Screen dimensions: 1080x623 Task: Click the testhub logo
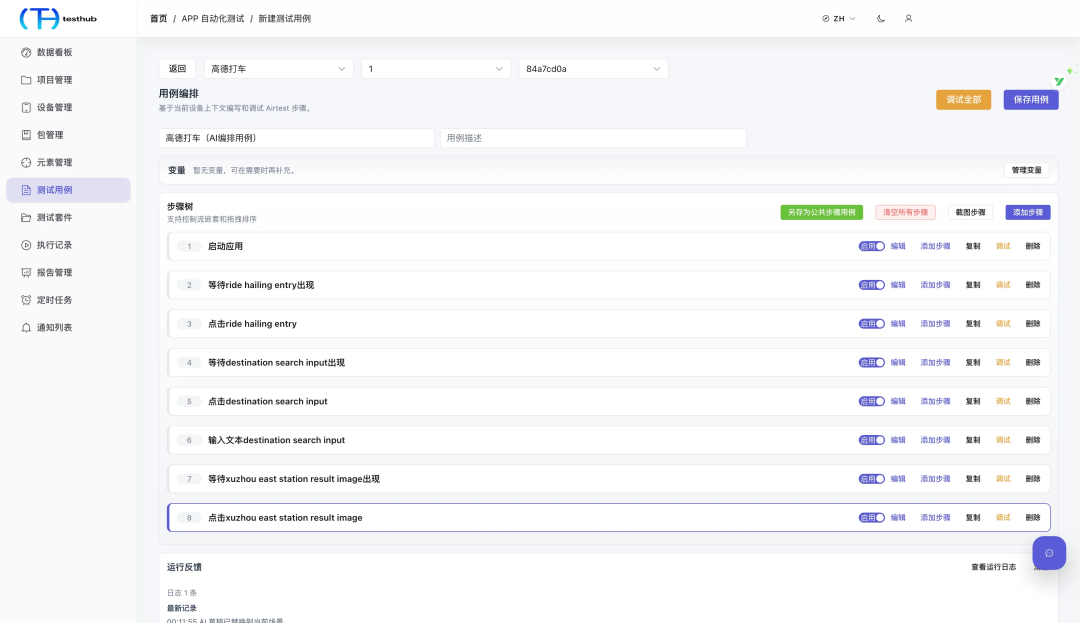coord(59,19)
